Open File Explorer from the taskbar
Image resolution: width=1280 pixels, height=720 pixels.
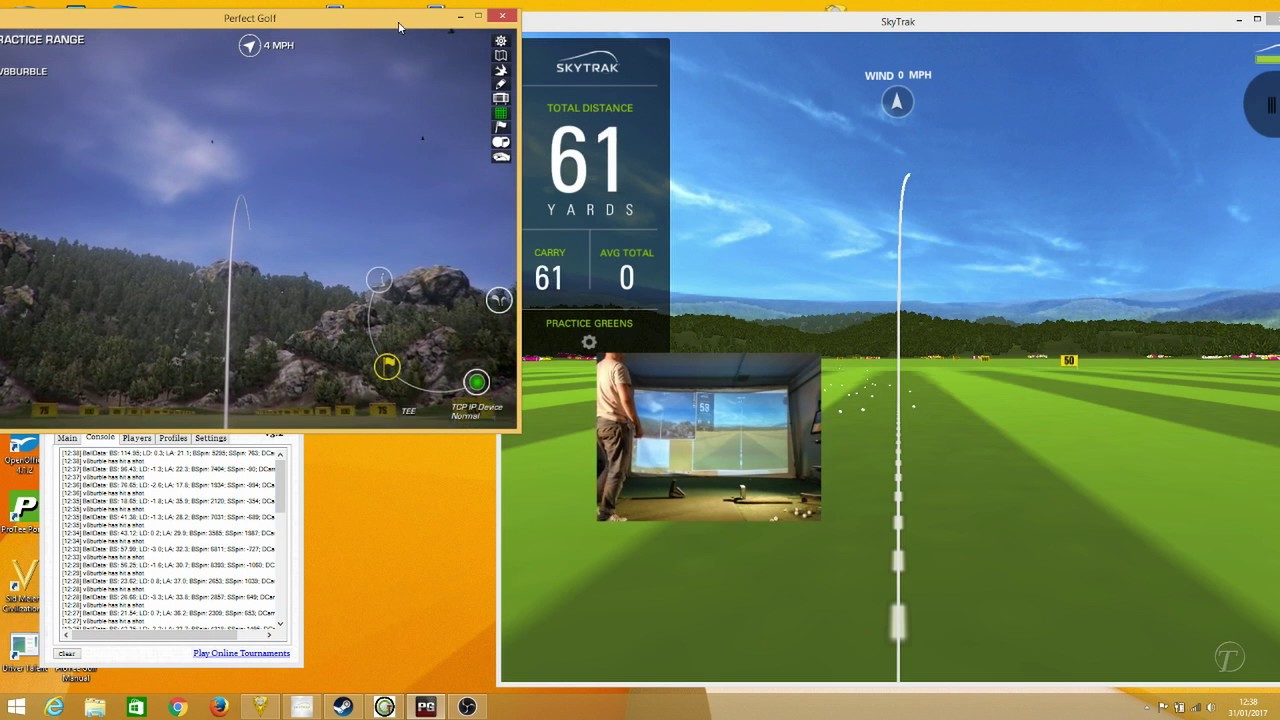click(95, 707)
